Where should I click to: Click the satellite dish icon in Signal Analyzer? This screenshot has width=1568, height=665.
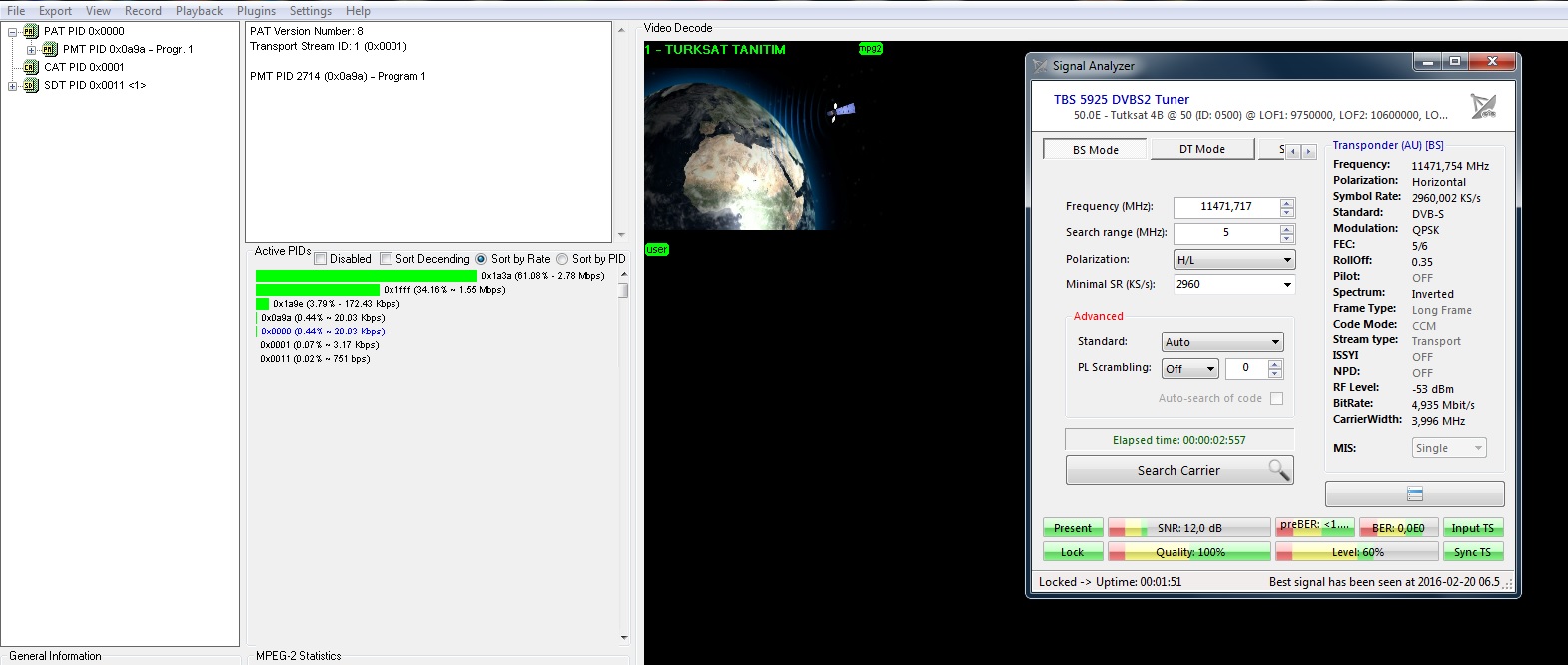click(x=1483, y=106)
